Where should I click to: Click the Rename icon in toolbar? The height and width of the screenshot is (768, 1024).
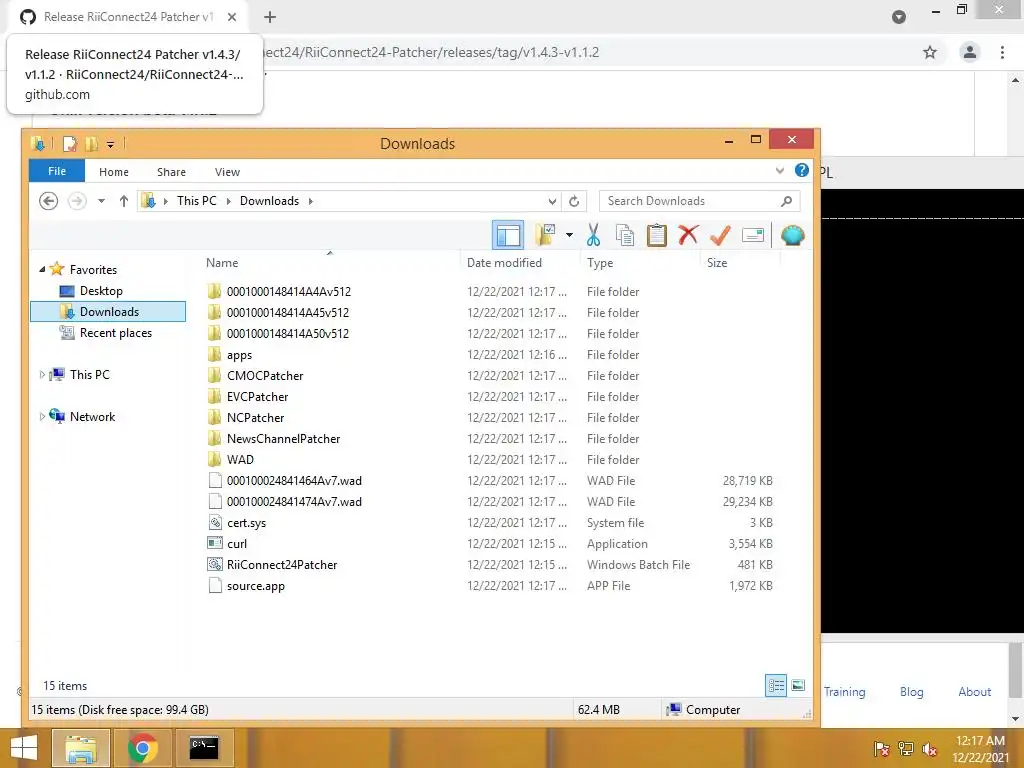[753, 235]
